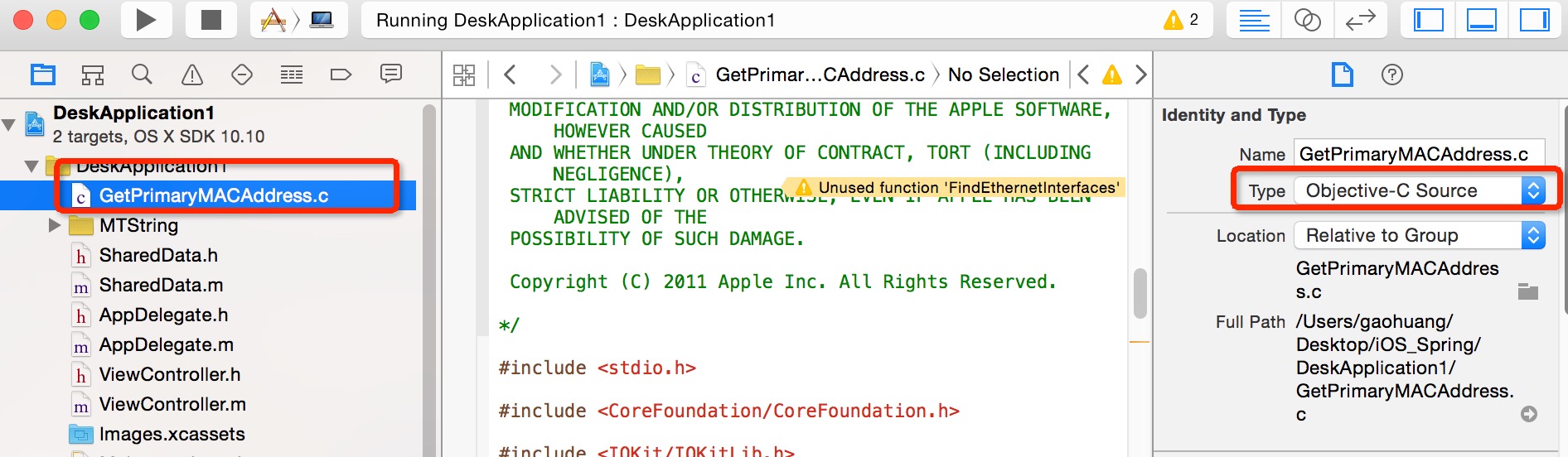Click the folder icon in the jump bar
The image size is (1568, 457).
tap(647, 75)
